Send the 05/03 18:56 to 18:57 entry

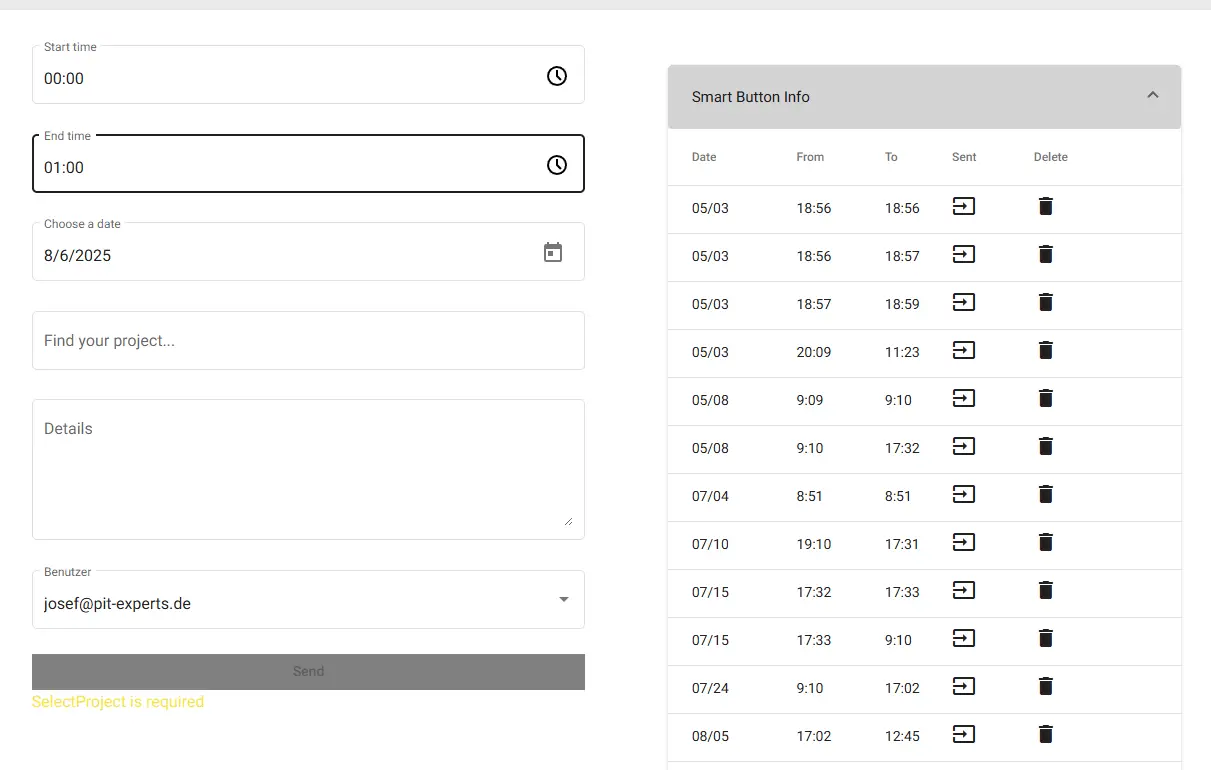(963, 255)
